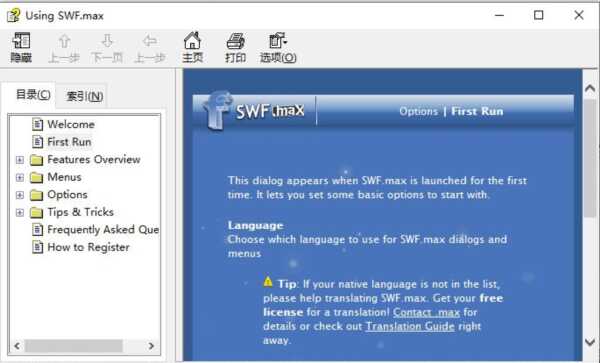The height and width of the screenshot is (363, 600).
Task: Open the Frequently Asked Questions topic
Action: pyautogui.click(x=103, y=230)
